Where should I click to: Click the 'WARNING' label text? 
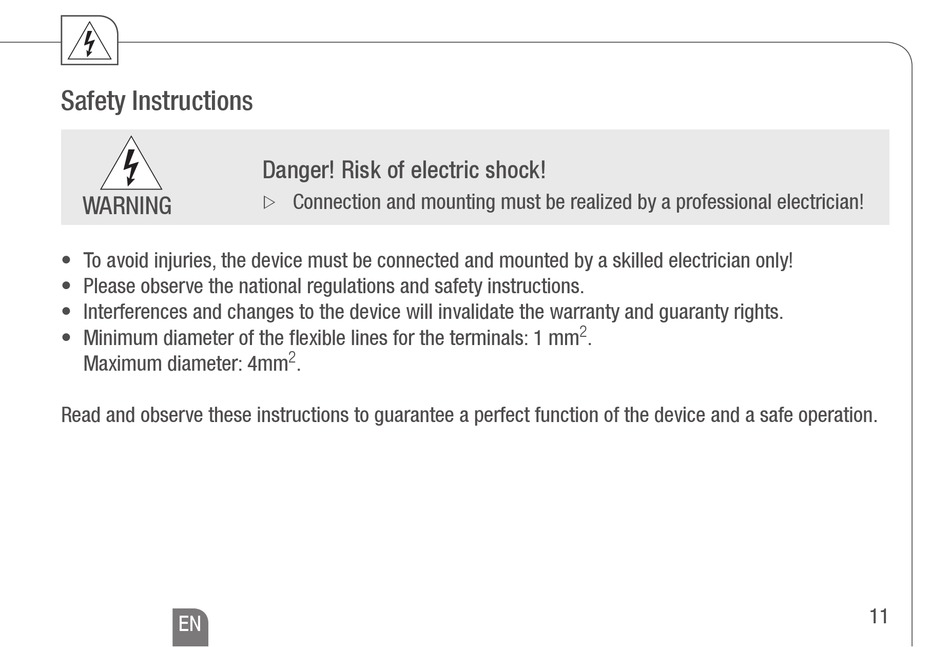click(x=127, y=206)
